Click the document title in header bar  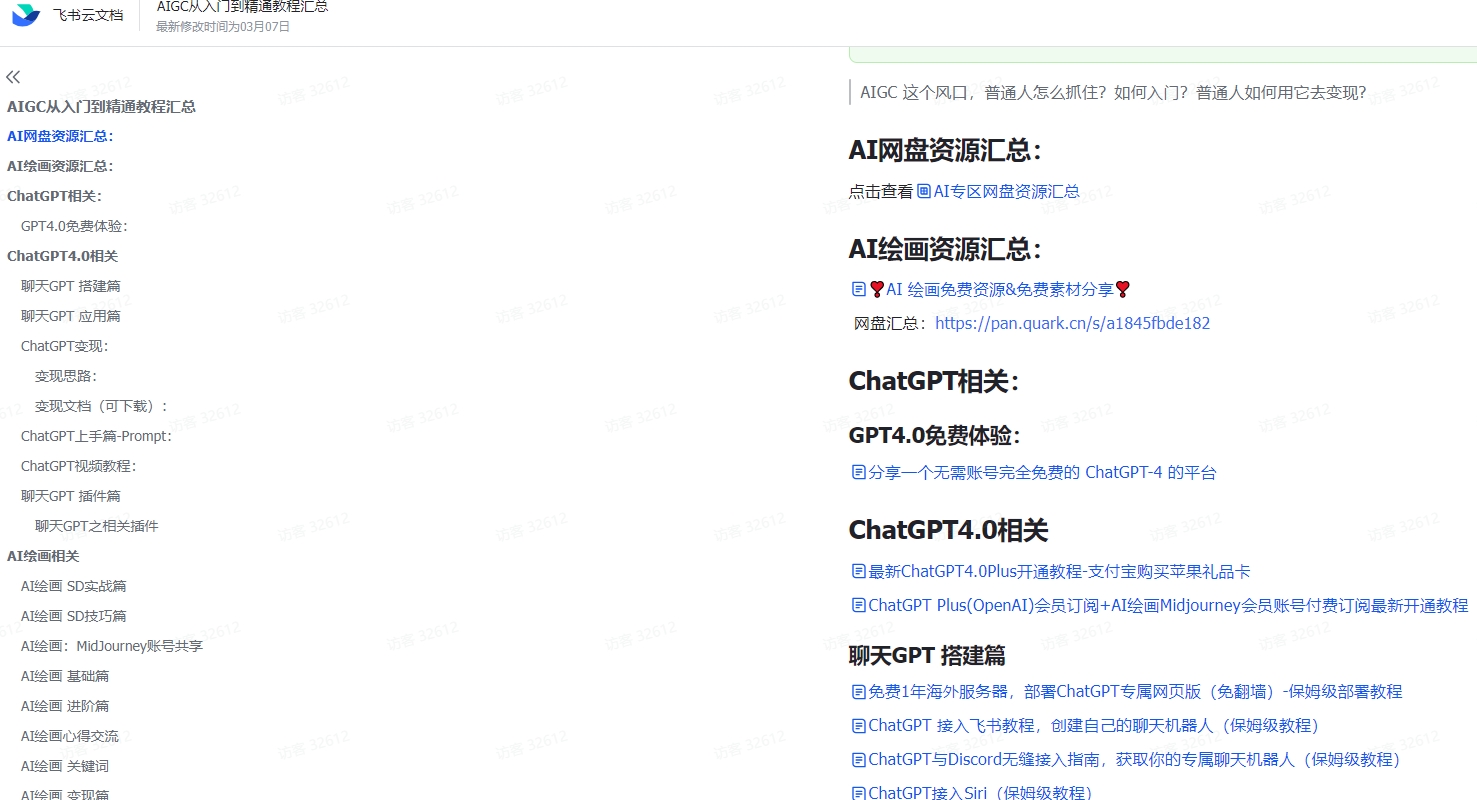click(x=242, y=6)
